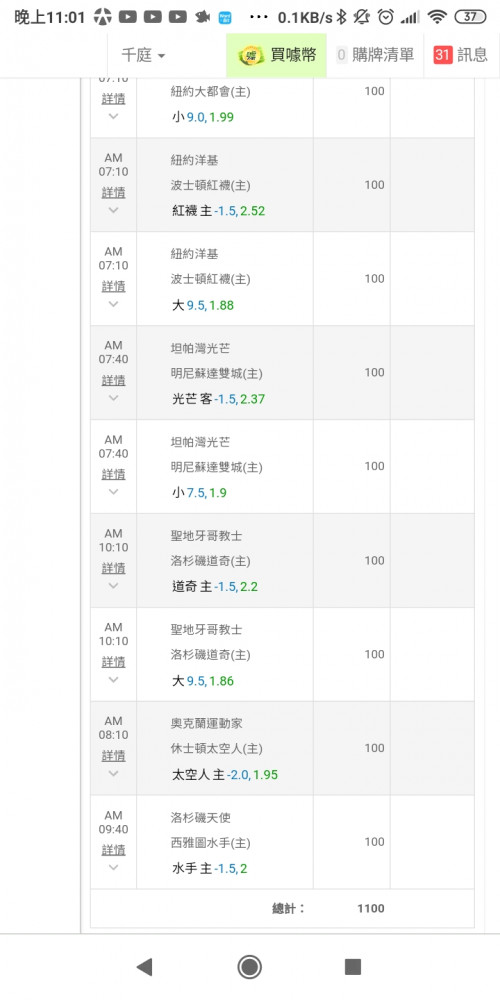This screenshot has height=1000, width=500.
Task: Open 詳情 link for 水手 主 -1.5
Action: pos(114,849)
